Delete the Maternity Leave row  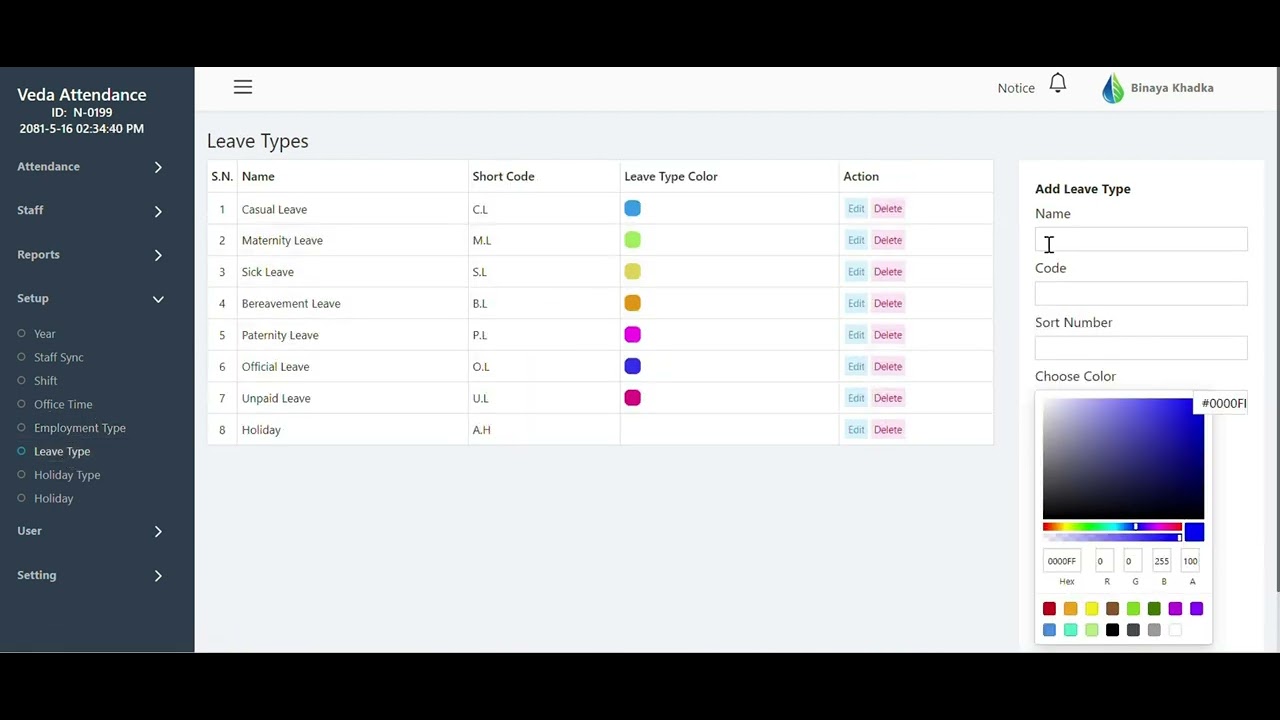point(888,240)
